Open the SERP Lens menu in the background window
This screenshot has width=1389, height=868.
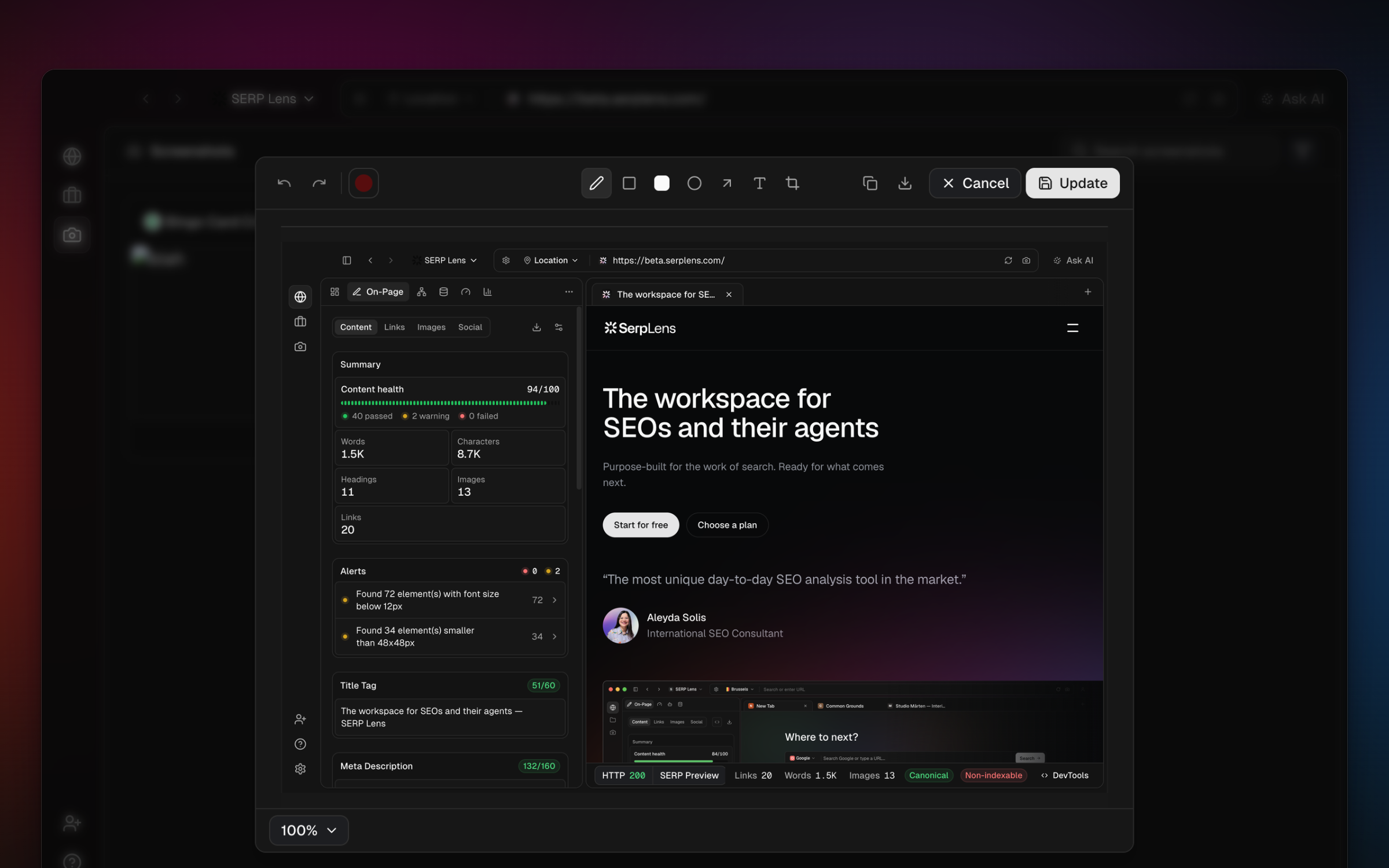click(272, 99)
